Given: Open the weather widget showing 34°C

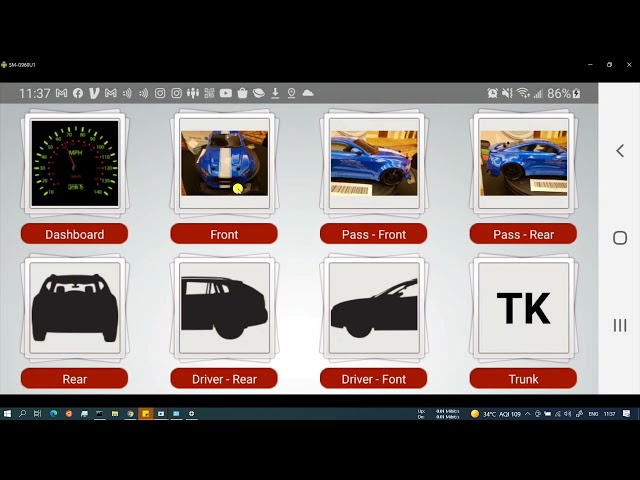Looking at the screenshot, I should click(x=496, y=414).
